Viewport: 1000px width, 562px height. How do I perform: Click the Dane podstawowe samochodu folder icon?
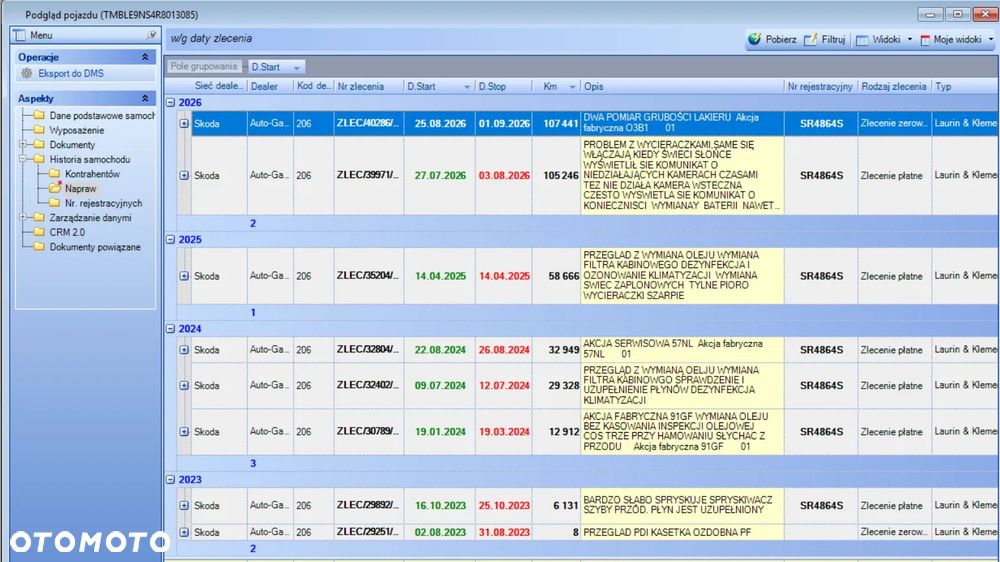(39, 115)
